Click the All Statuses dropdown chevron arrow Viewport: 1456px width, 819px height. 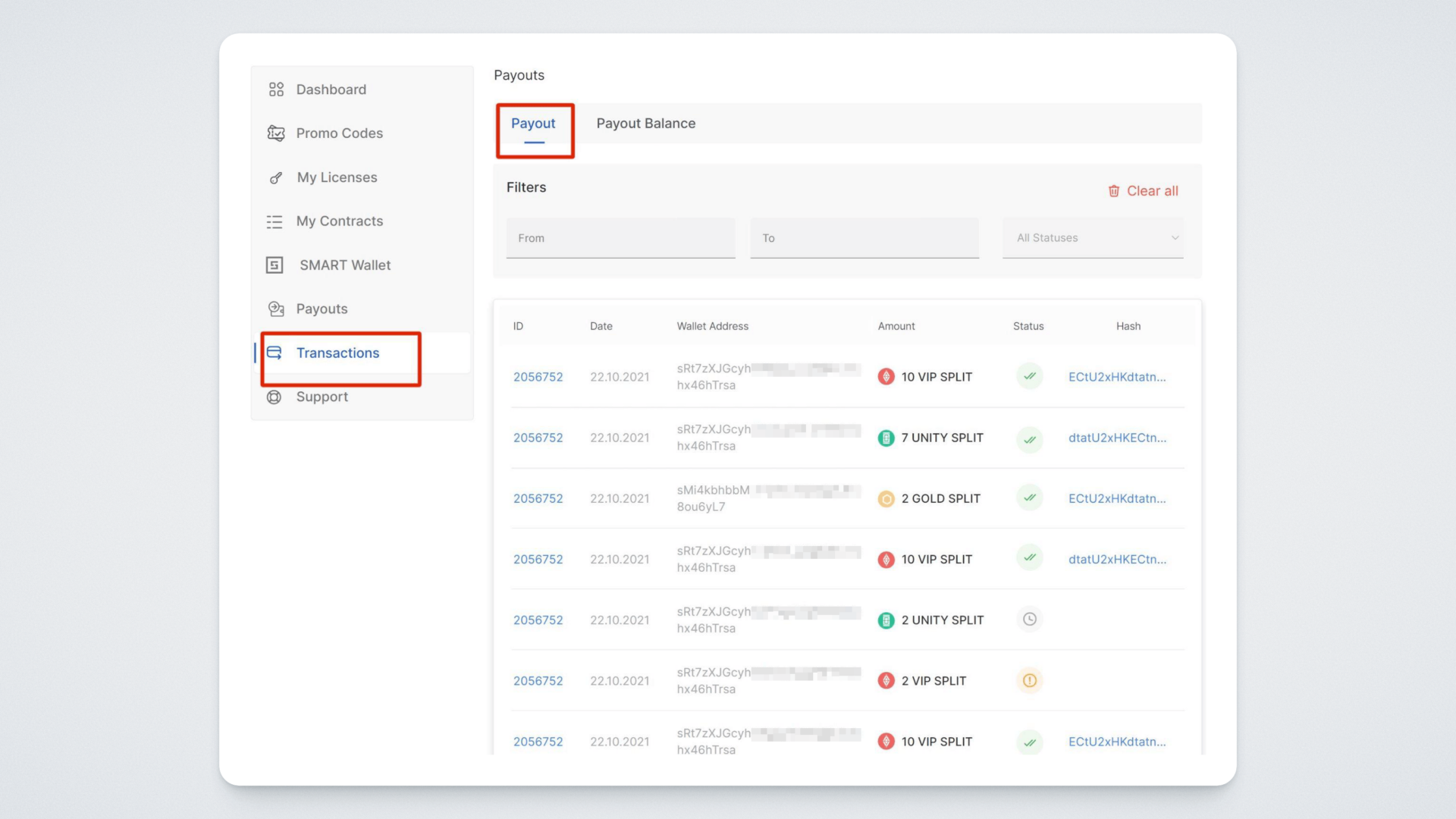1175,238
